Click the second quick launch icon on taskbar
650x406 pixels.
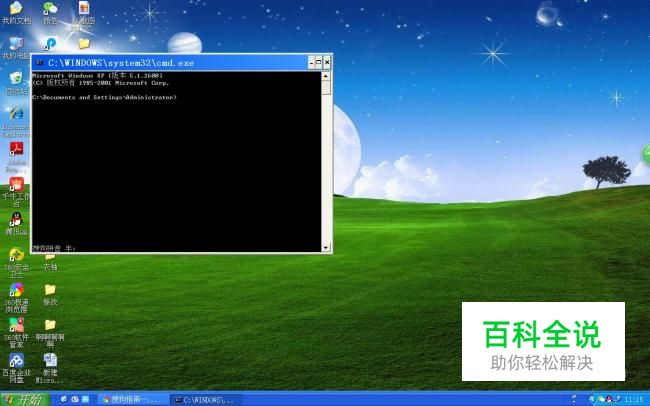tap(75, 399)
